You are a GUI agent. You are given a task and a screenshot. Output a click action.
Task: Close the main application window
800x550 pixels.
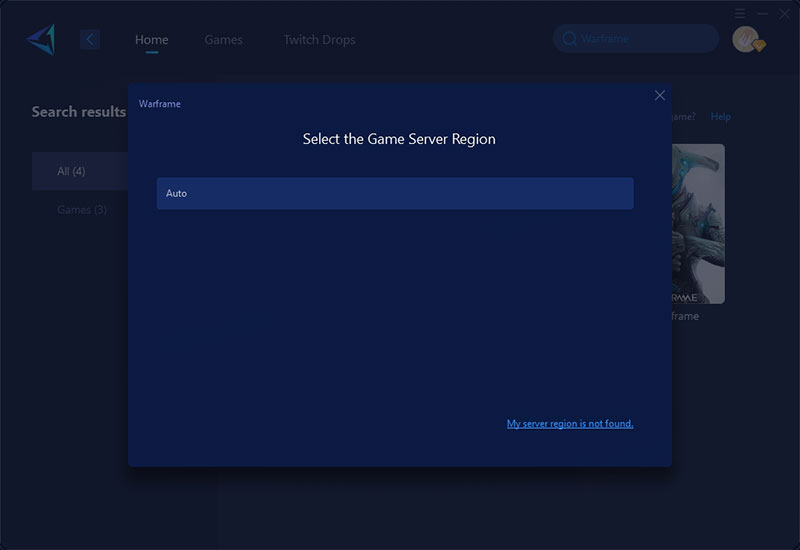(x=784, y=14)
